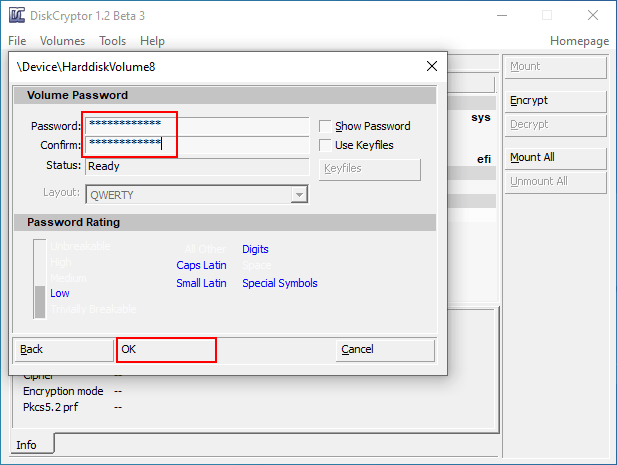Click the Encryption mode info row
Viewport: 617px width, 465px height.
pyautogui.click(x=73, y=391)
